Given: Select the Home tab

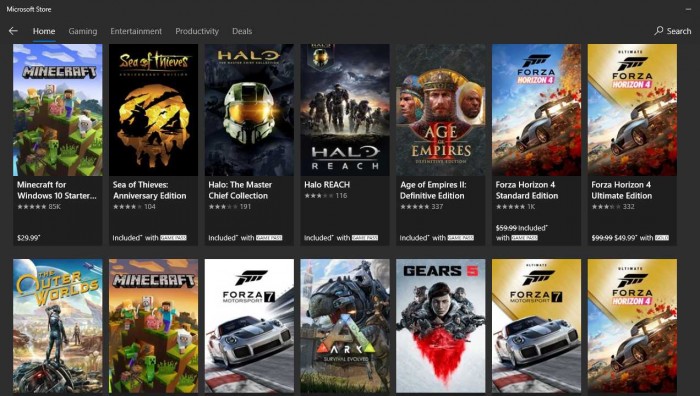Looking at the screenshot, I should 44,31.
